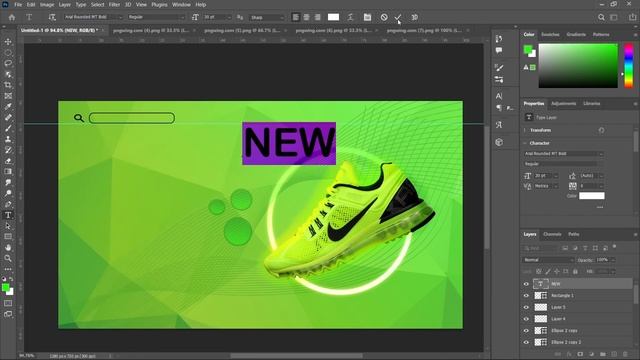Select the Eyedropper tool
The width and height of the screenshot is (640, 360).
(8, 107)
